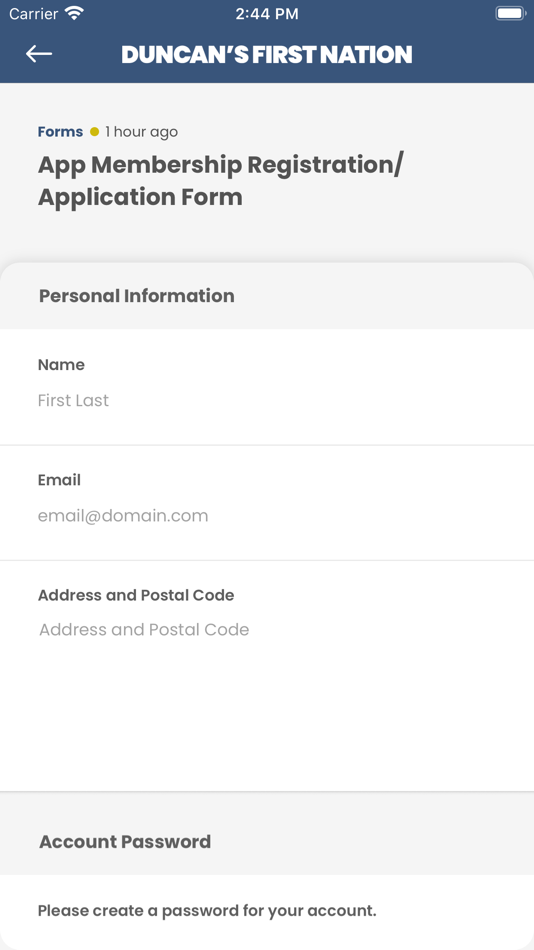The image size is (534, 950).
Task: Tap the App Membership Registration form title
Action: coord(219,181)
